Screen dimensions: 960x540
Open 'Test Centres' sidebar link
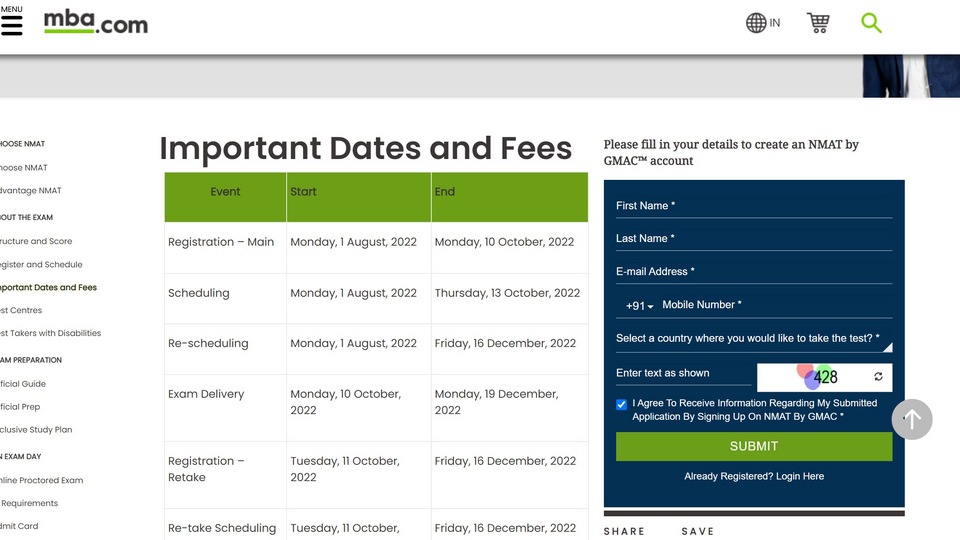[x=21, y=310]
